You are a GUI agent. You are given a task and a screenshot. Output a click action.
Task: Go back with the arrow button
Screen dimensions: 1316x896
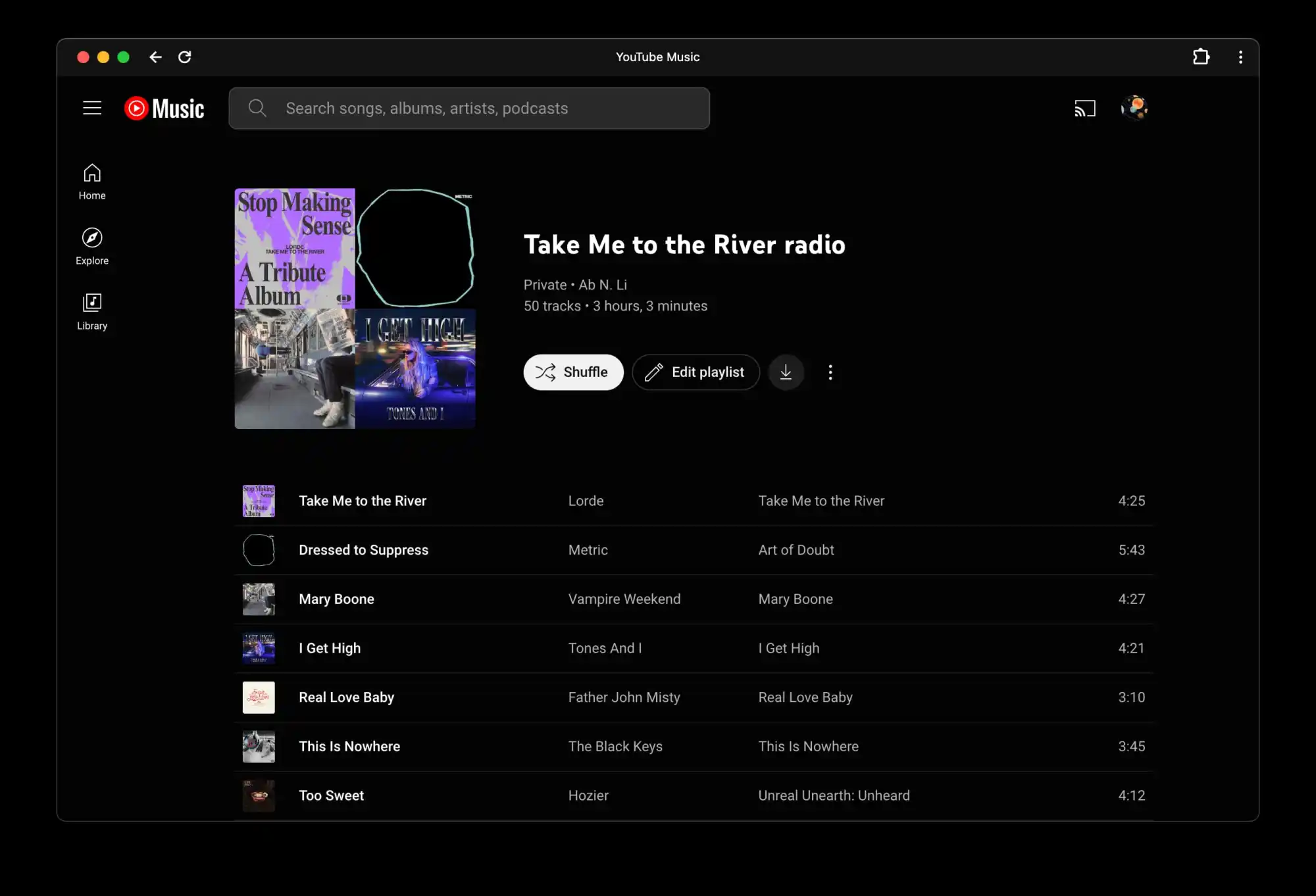point(155,57)
